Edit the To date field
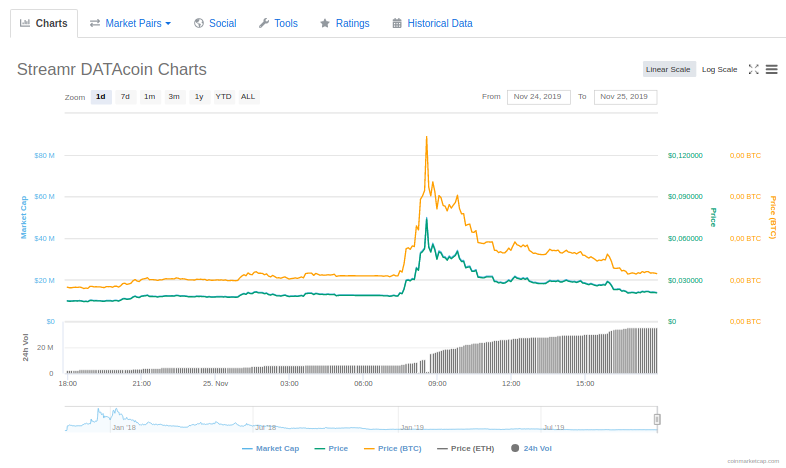The width and height of the screenshot is (786, 468). point(625,97)
